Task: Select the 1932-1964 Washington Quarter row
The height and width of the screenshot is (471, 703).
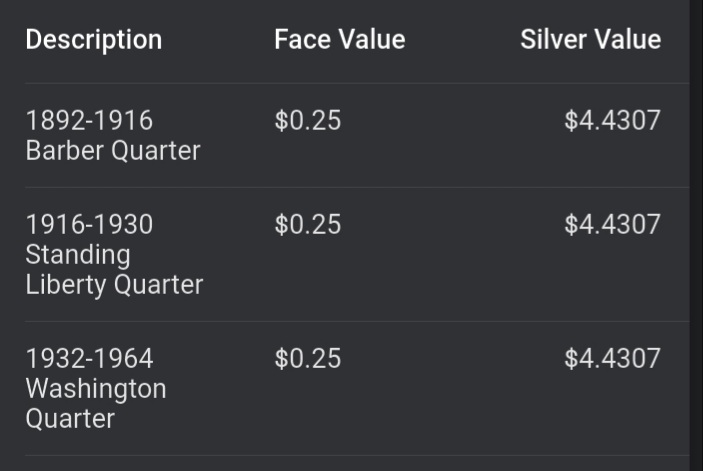Action: pos(357,389)
